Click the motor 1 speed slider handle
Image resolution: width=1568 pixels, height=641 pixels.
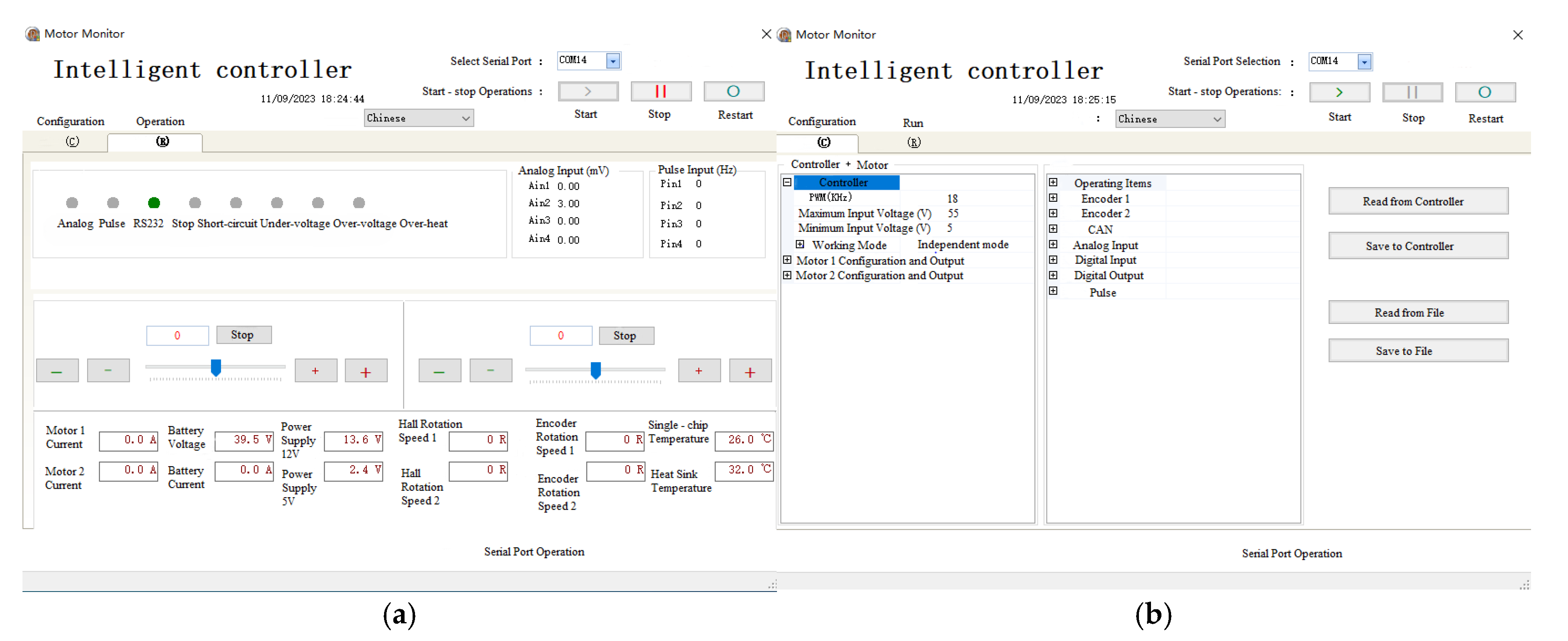[215, 367]
